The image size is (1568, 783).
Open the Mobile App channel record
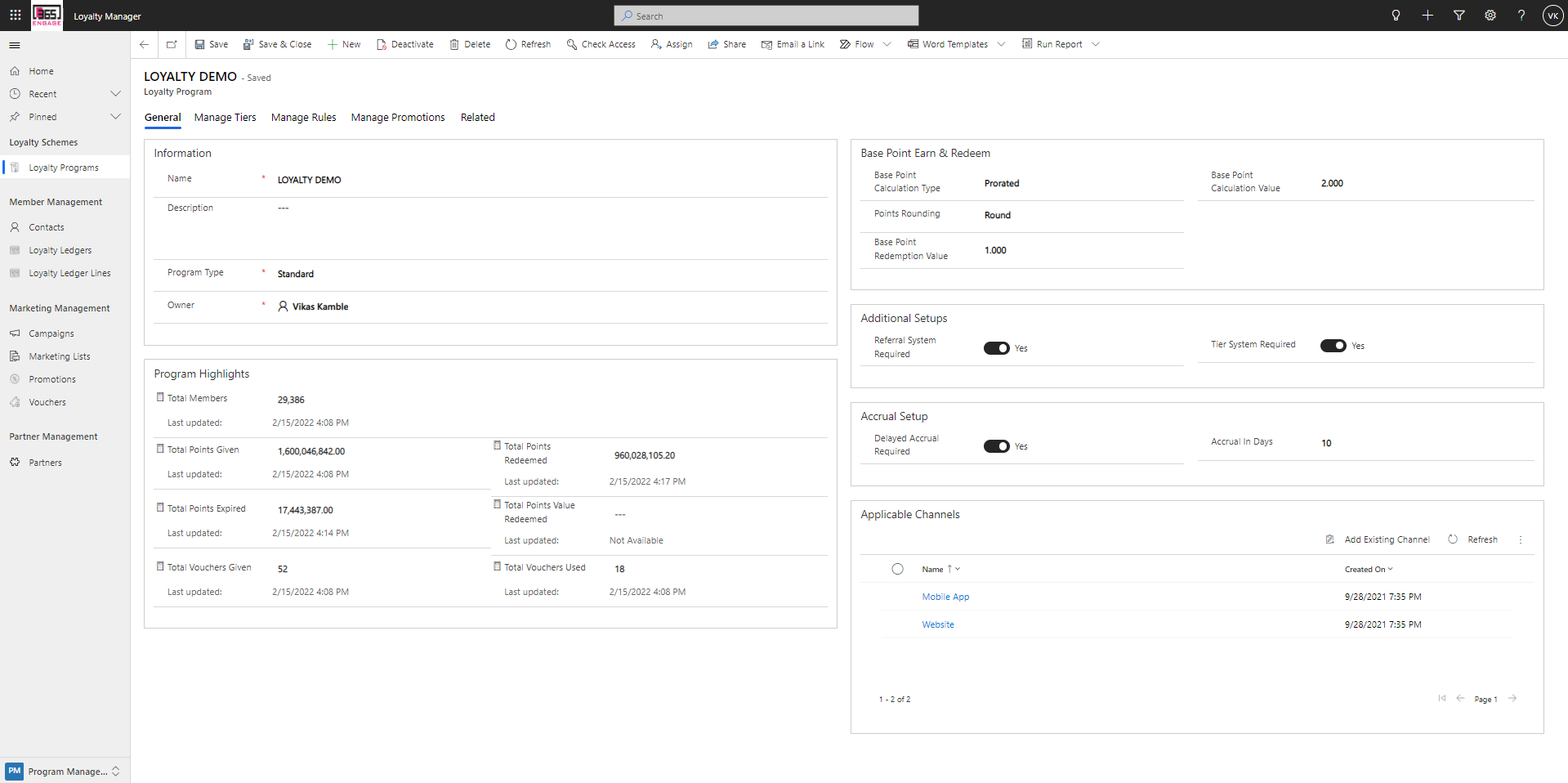click(945, 597)
